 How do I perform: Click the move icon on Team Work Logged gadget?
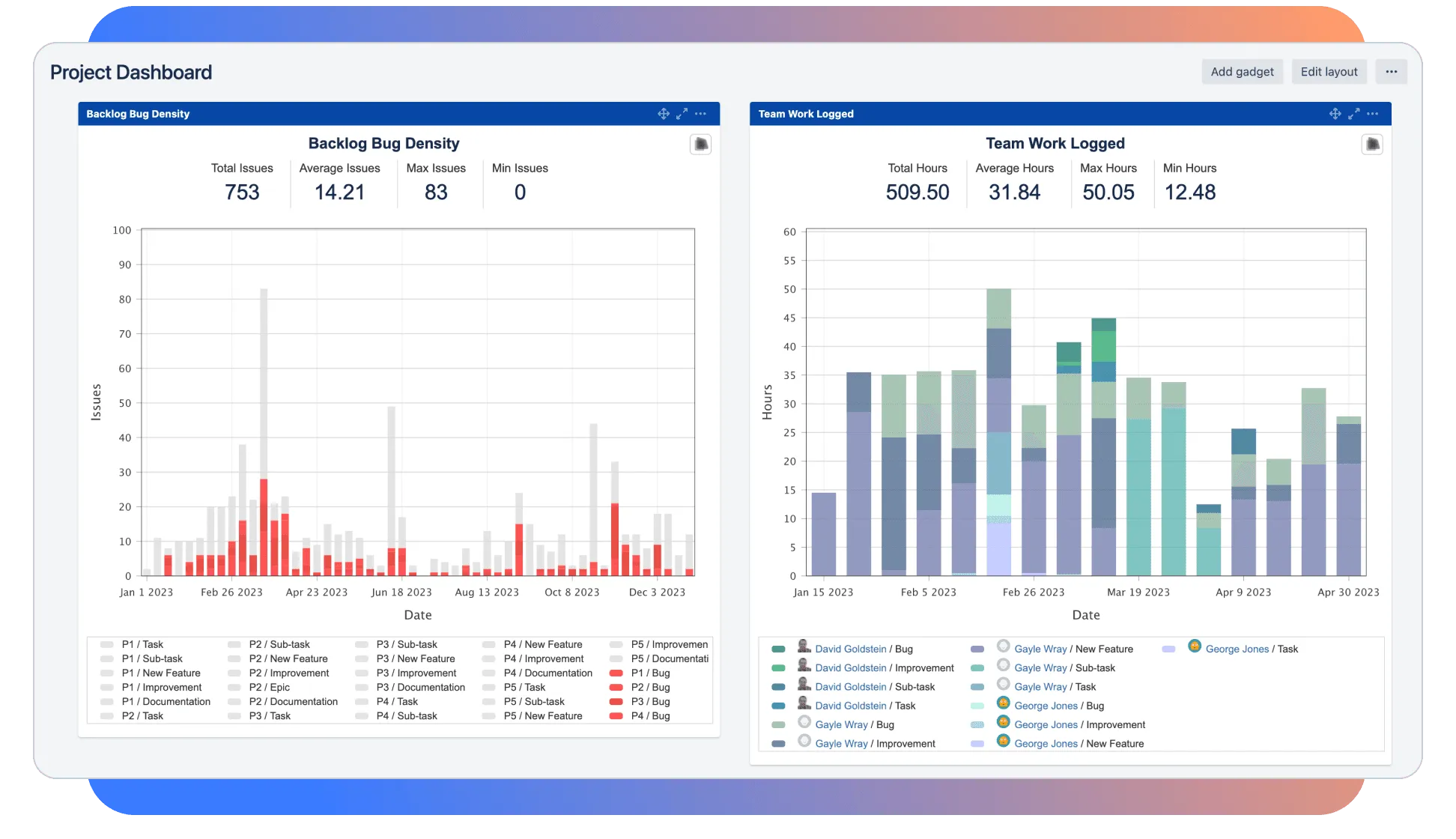1335,114
